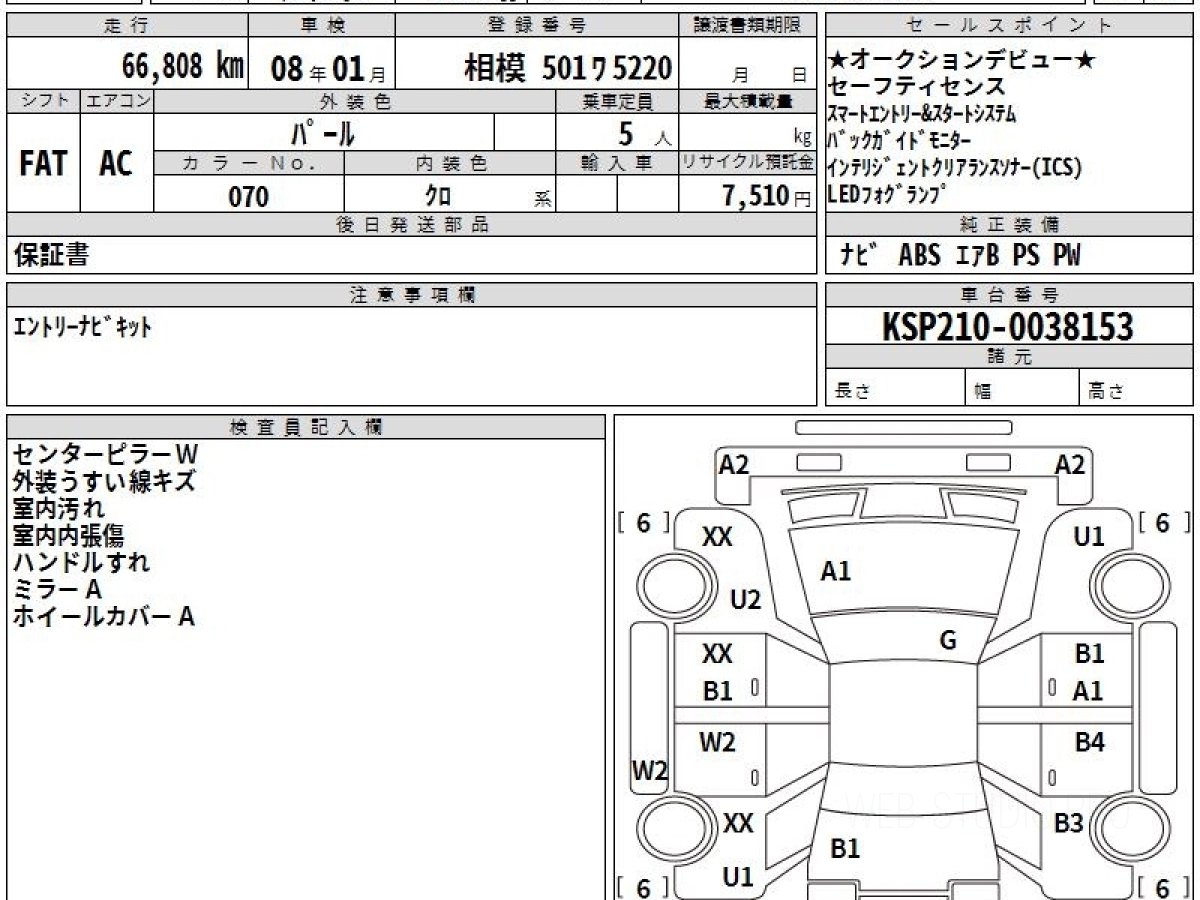Click inspector note ホイールカバーA
1200x900 pixels.
pos(103,617)
